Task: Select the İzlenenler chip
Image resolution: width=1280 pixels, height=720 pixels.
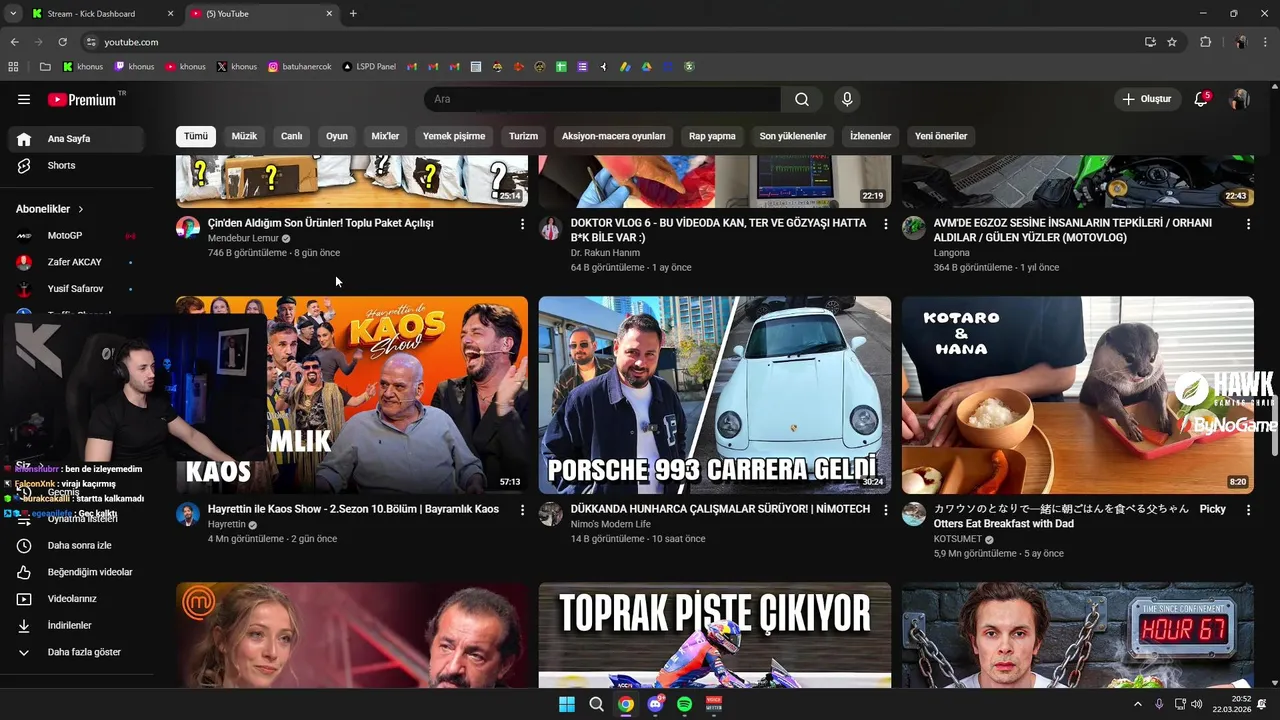Action: click(x=870, y=136)
